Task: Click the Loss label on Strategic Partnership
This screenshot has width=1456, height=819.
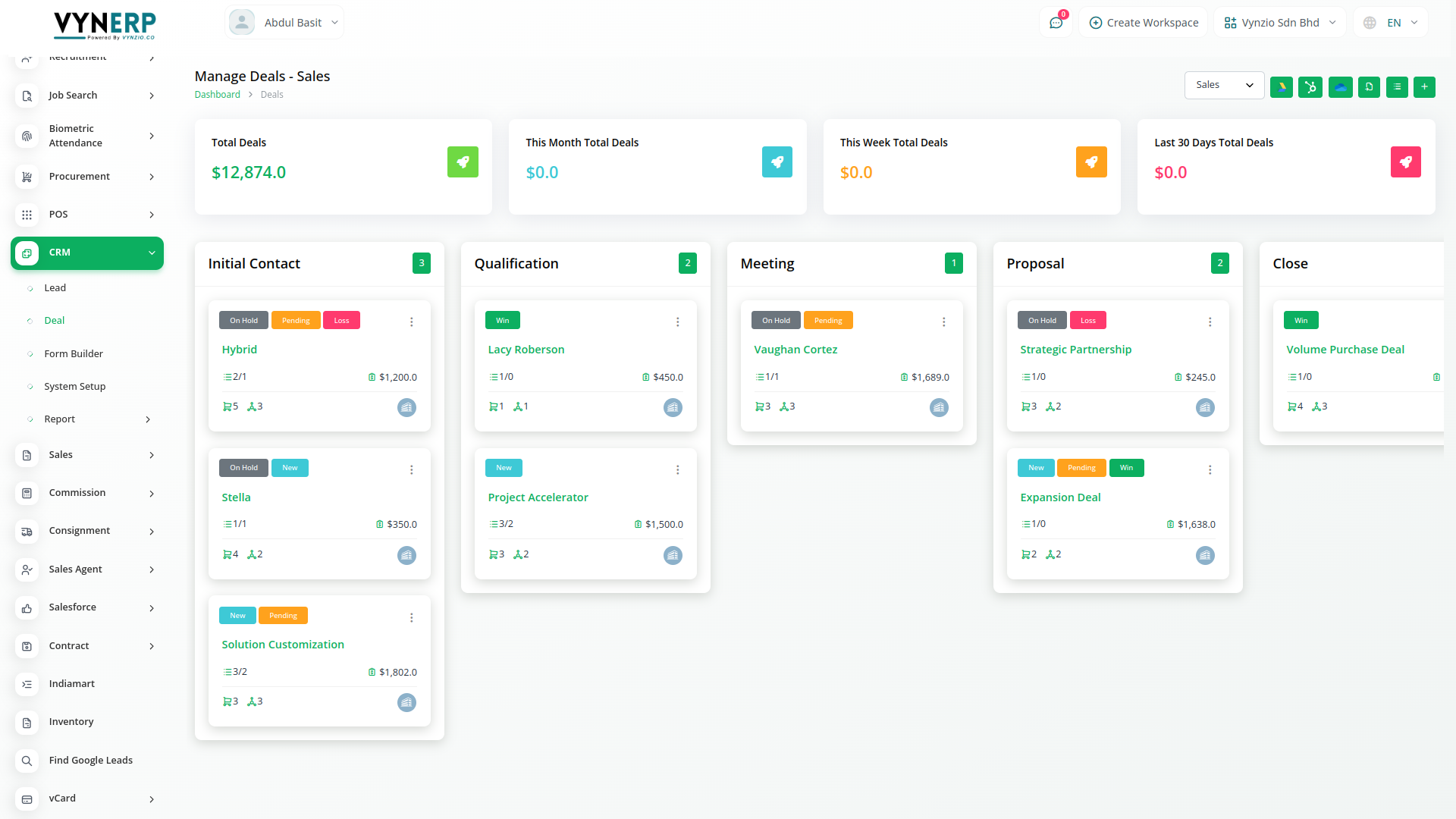Action: [x=1087, y=321]
